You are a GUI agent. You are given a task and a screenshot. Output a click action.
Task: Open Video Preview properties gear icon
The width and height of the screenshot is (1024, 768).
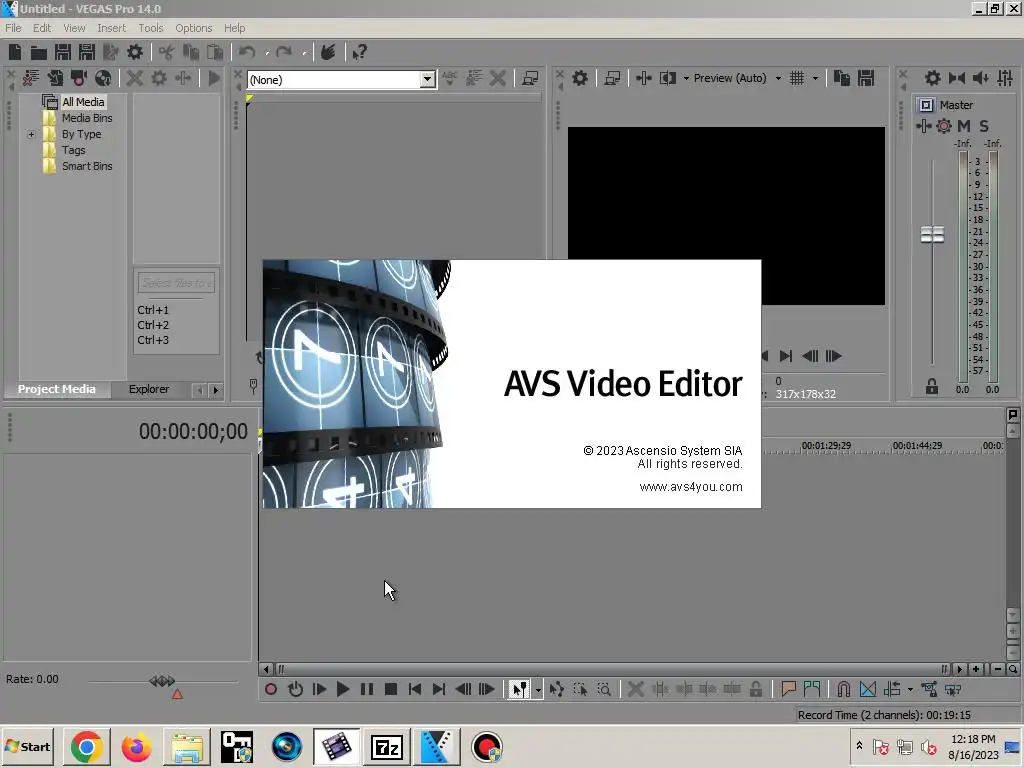coord(579,78)
